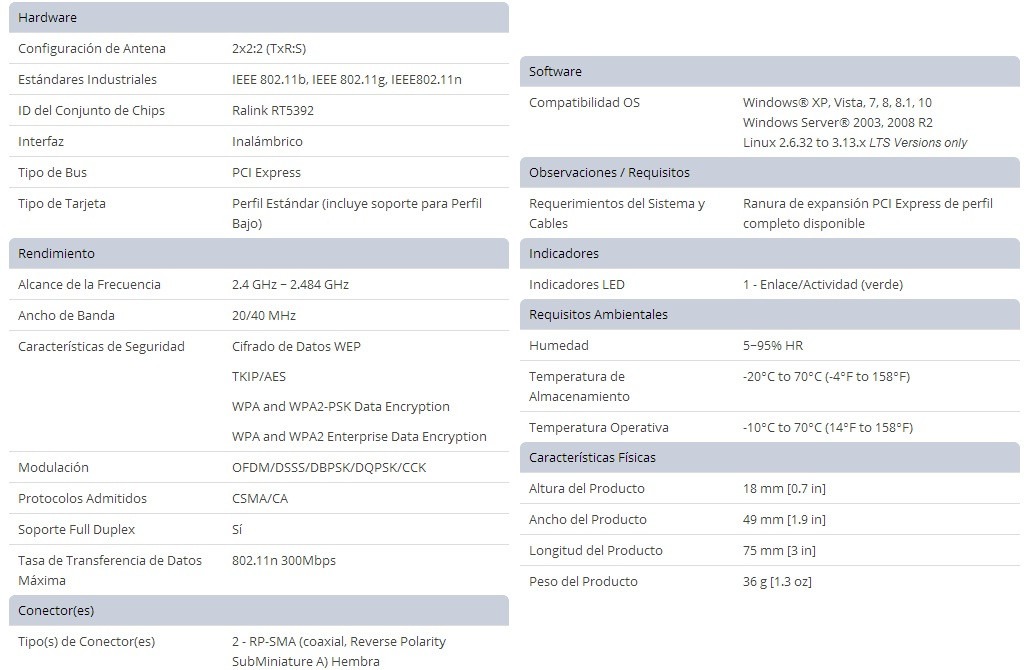Select the Cifrado de Datos WEP entry
This screenshot has height=670, width=1028.
[x=296, y=346]
